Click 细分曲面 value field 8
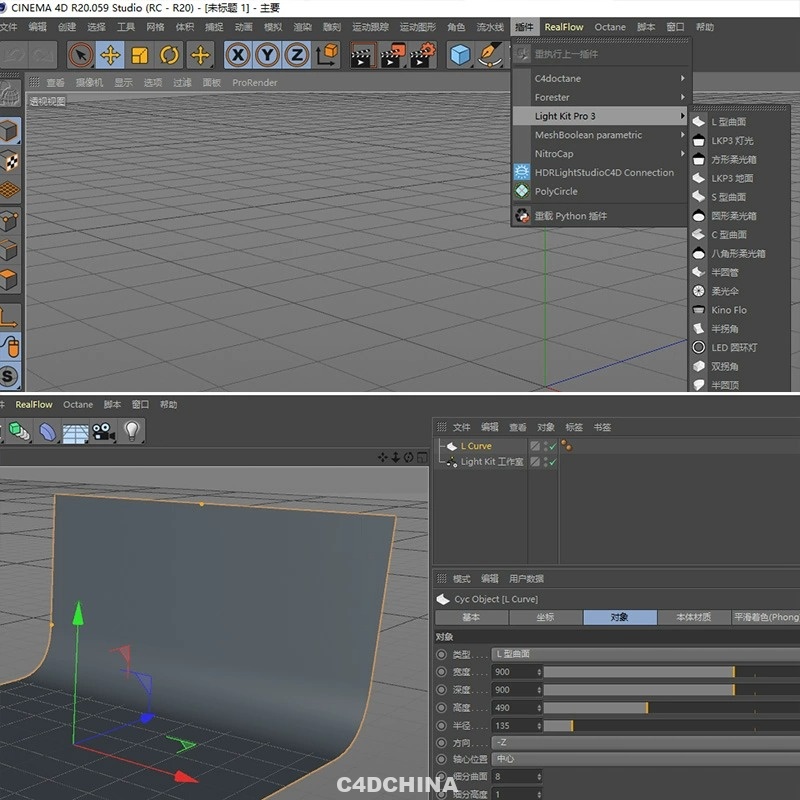This screenshot has height=800, width=800. pyautogui.click(x=514, y=777)
